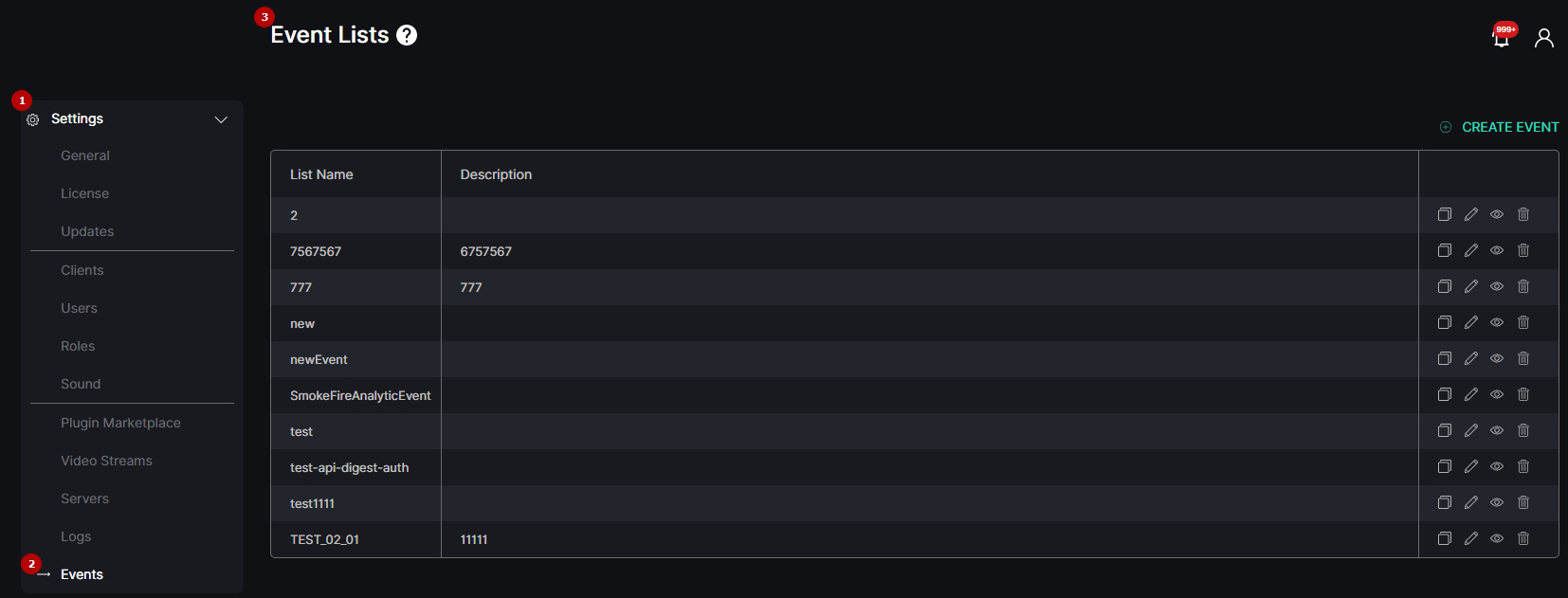Copy the 7567567 event list
Image resolution: width=1568 pixels, height=598 pixels.
[x=1445, y=250]
